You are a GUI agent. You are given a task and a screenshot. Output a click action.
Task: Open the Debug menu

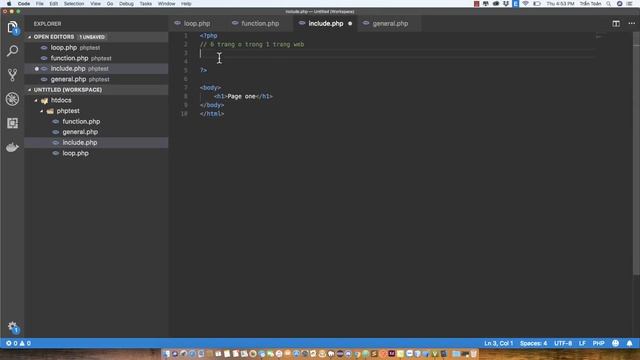click(x=127, y=4)
